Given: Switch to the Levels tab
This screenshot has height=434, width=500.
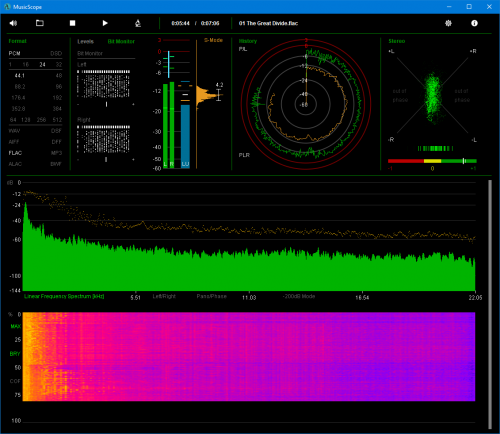Looking at the screenshot, I should click(x=85, y=41).
